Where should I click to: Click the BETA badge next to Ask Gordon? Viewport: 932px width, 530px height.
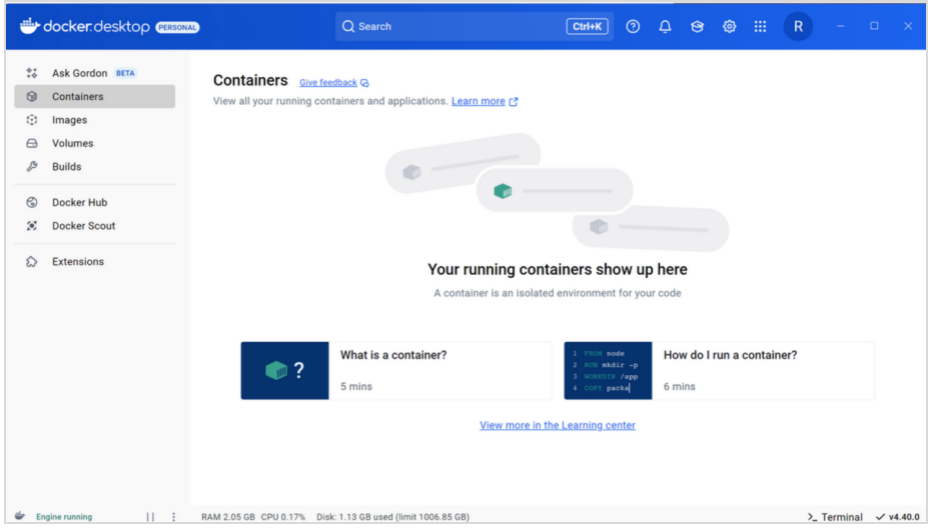click(x=125, y=73)
